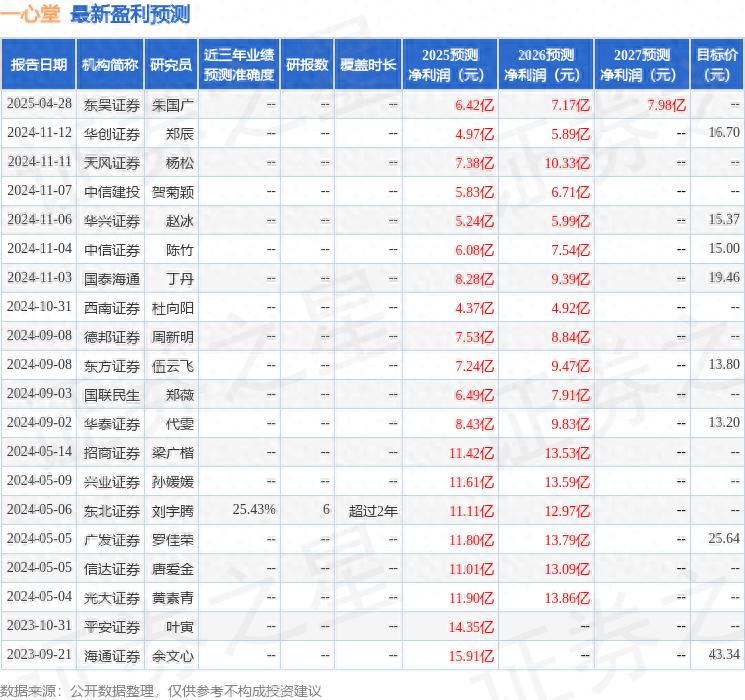Viewport: 745px width, 700px height.
Task: Click target price 19.46
Action: [x=724, y=278]
